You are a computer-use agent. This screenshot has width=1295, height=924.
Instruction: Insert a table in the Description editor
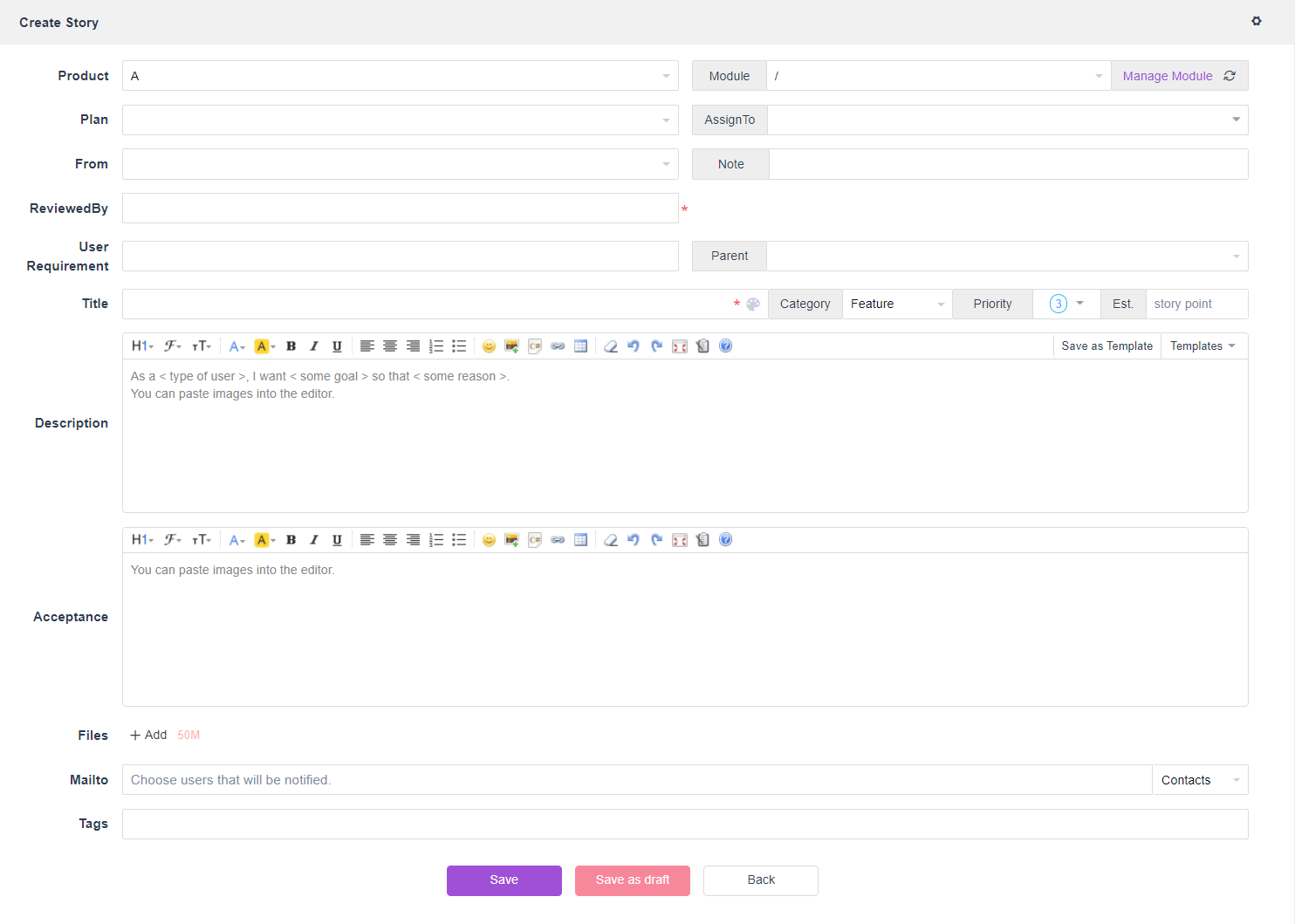point(581,346)
